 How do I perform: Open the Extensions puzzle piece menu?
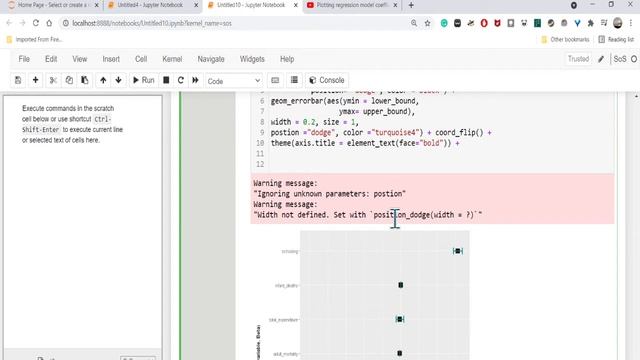tap(591, 23)
